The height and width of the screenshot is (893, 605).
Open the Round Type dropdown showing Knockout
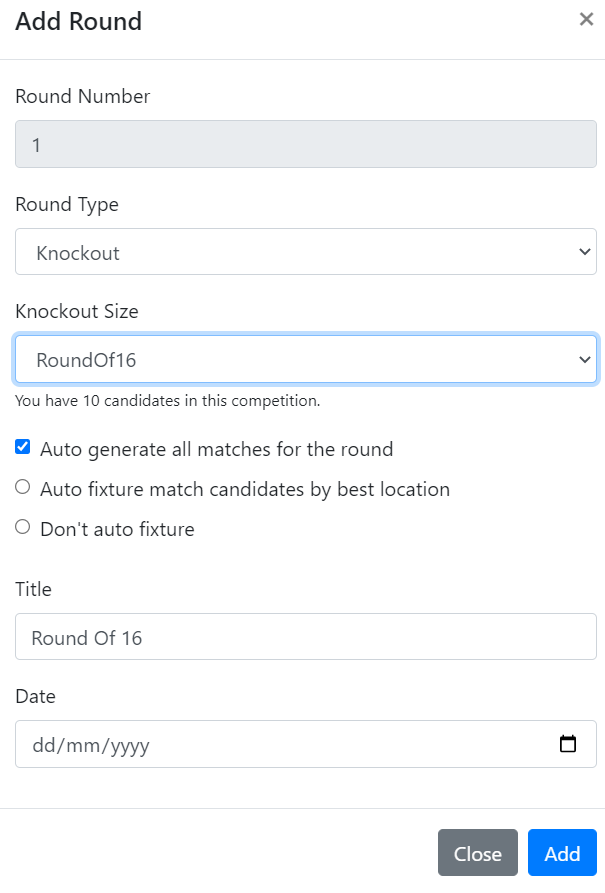tap(306, 252)
